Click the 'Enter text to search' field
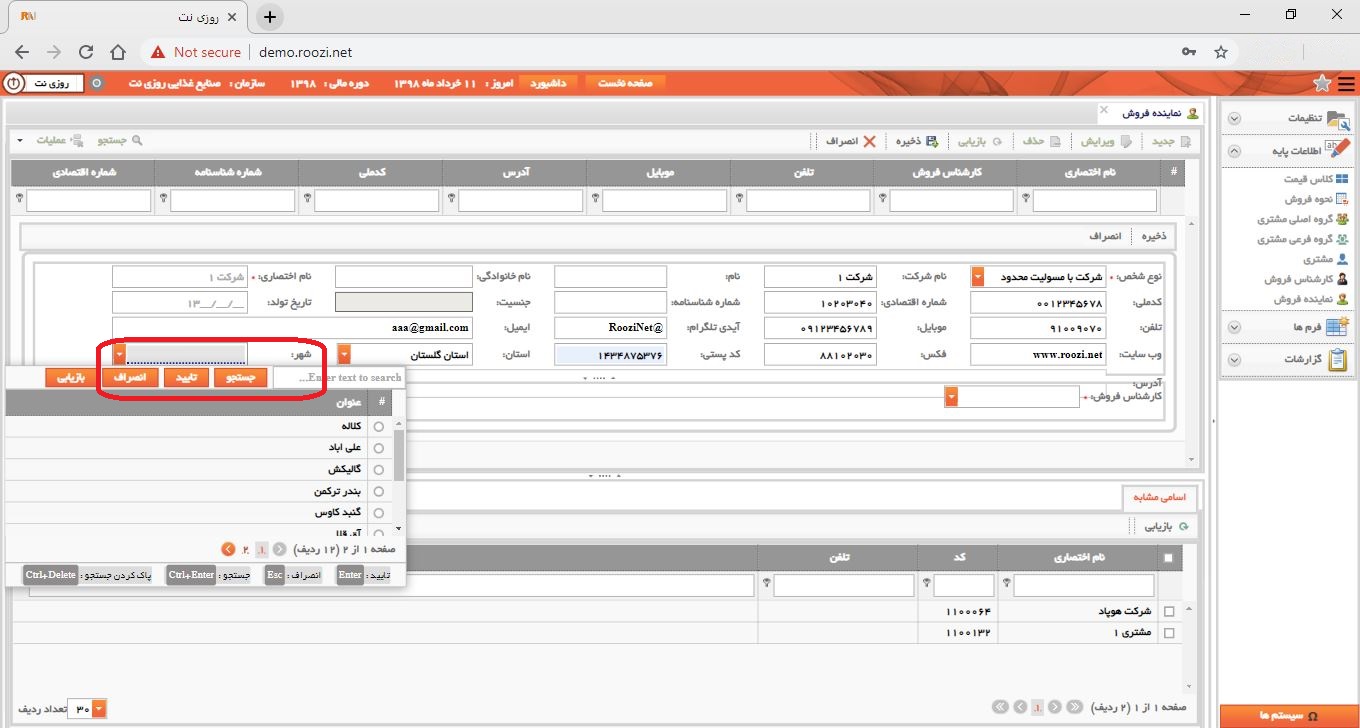Screen dimensions: 1360x728 (x=338, y=378)
